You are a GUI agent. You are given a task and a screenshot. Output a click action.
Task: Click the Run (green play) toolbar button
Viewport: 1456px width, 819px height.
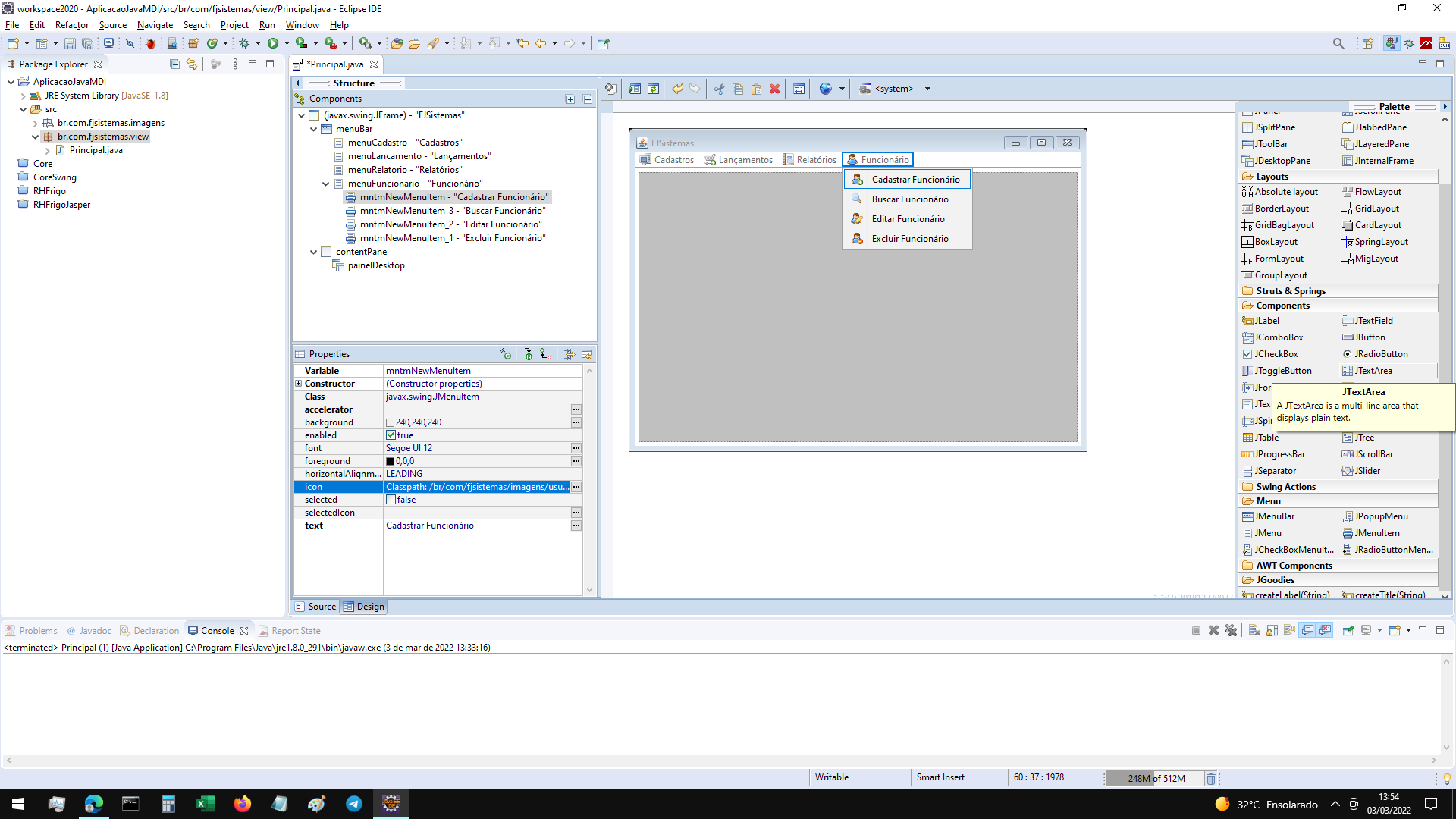click(273, 44)
